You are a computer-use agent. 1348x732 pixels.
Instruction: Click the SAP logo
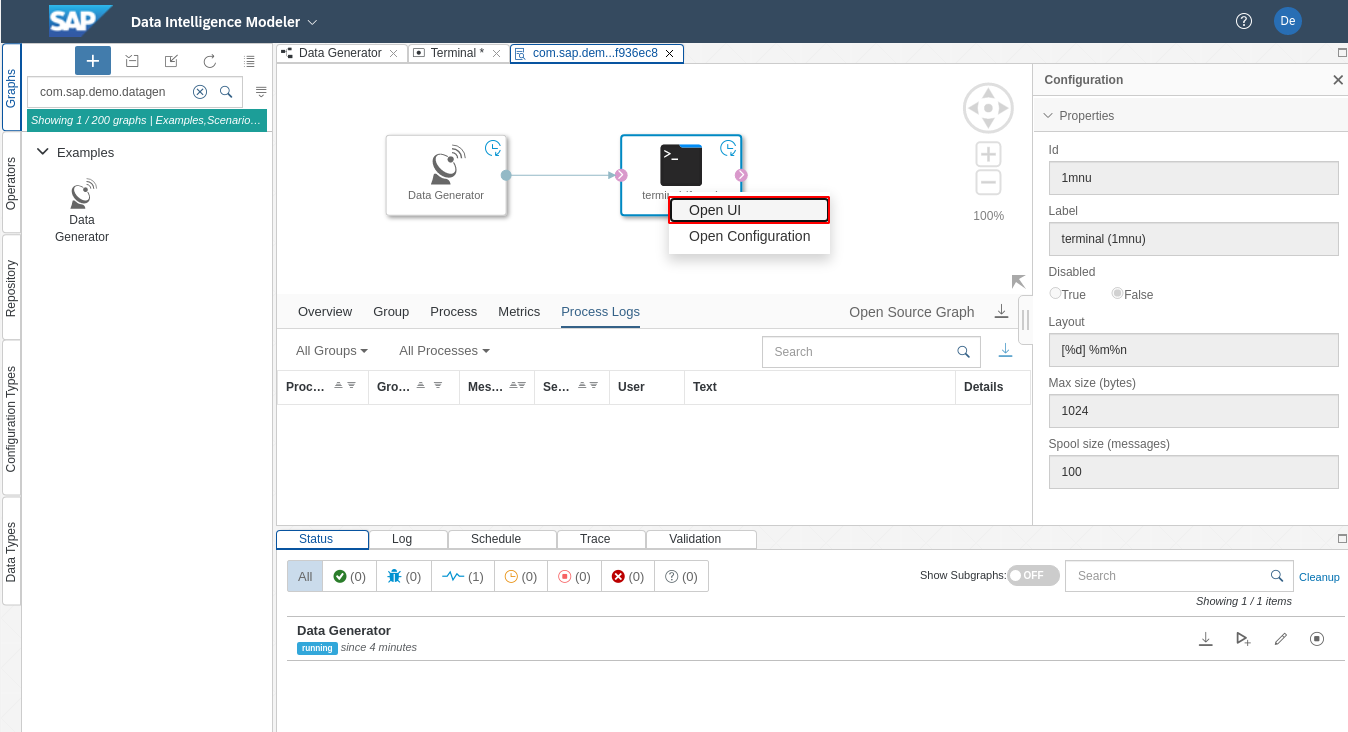click(x=80, y=20)
